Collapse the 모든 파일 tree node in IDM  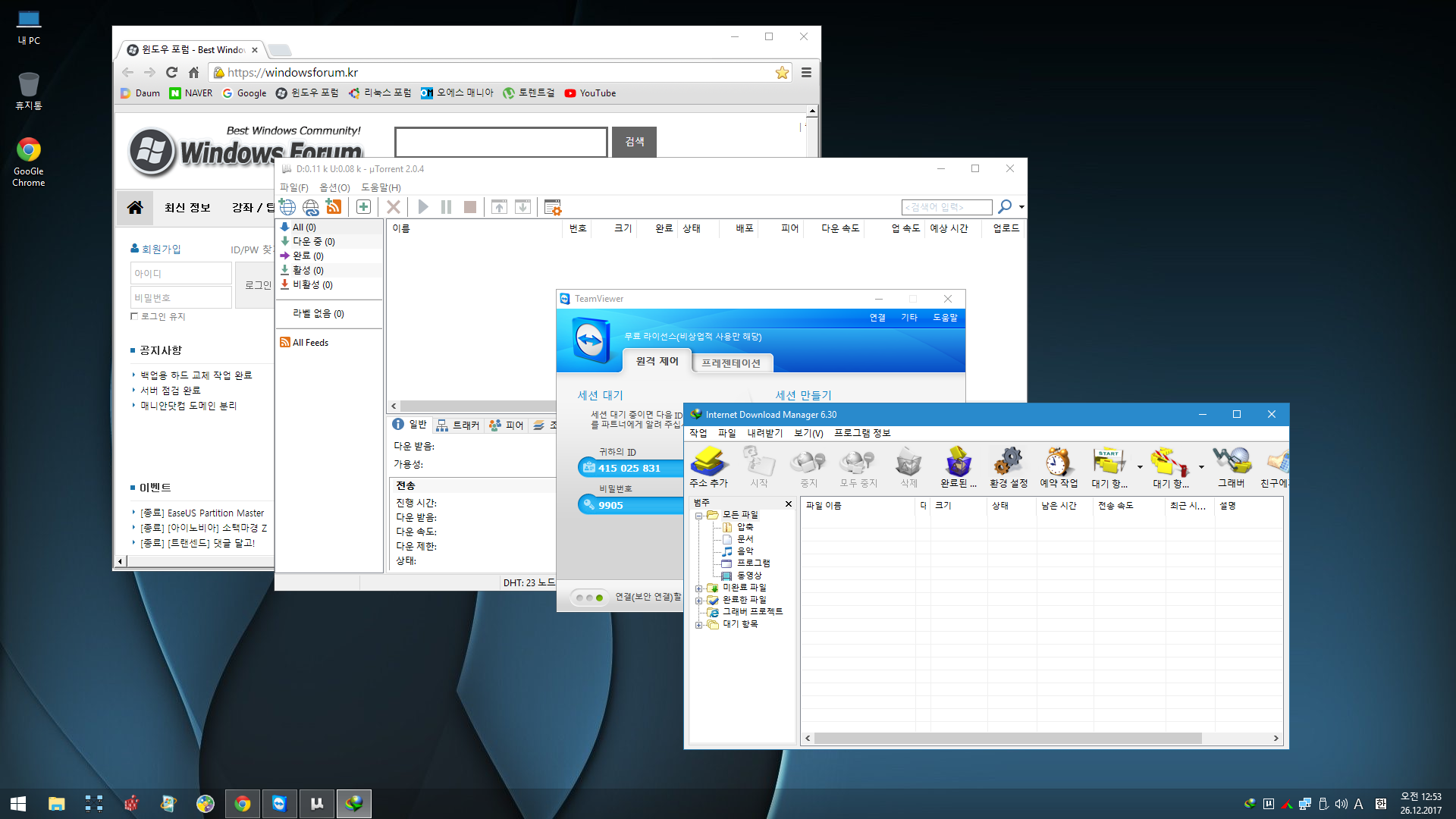(699, 516)
